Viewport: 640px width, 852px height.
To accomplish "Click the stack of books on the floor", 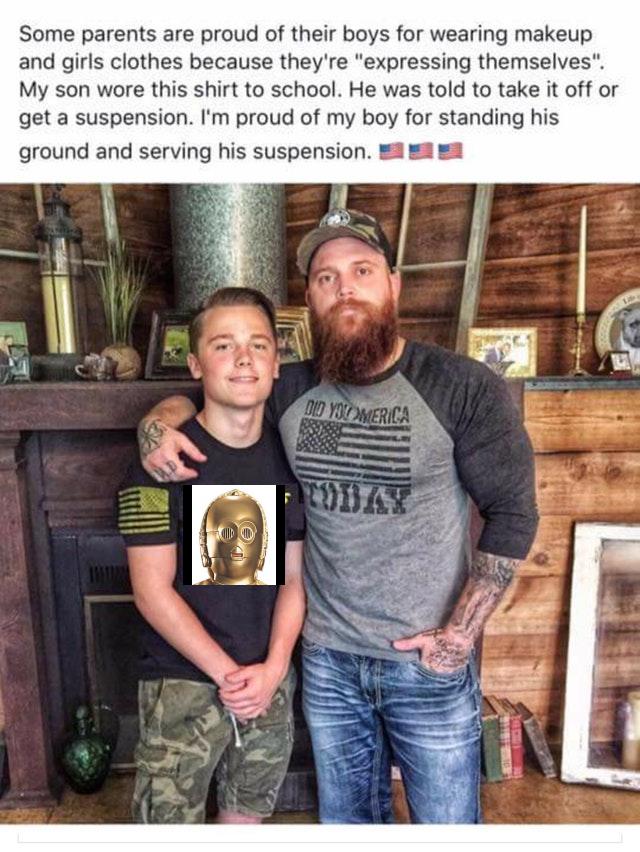I will (x=517, y=738).
